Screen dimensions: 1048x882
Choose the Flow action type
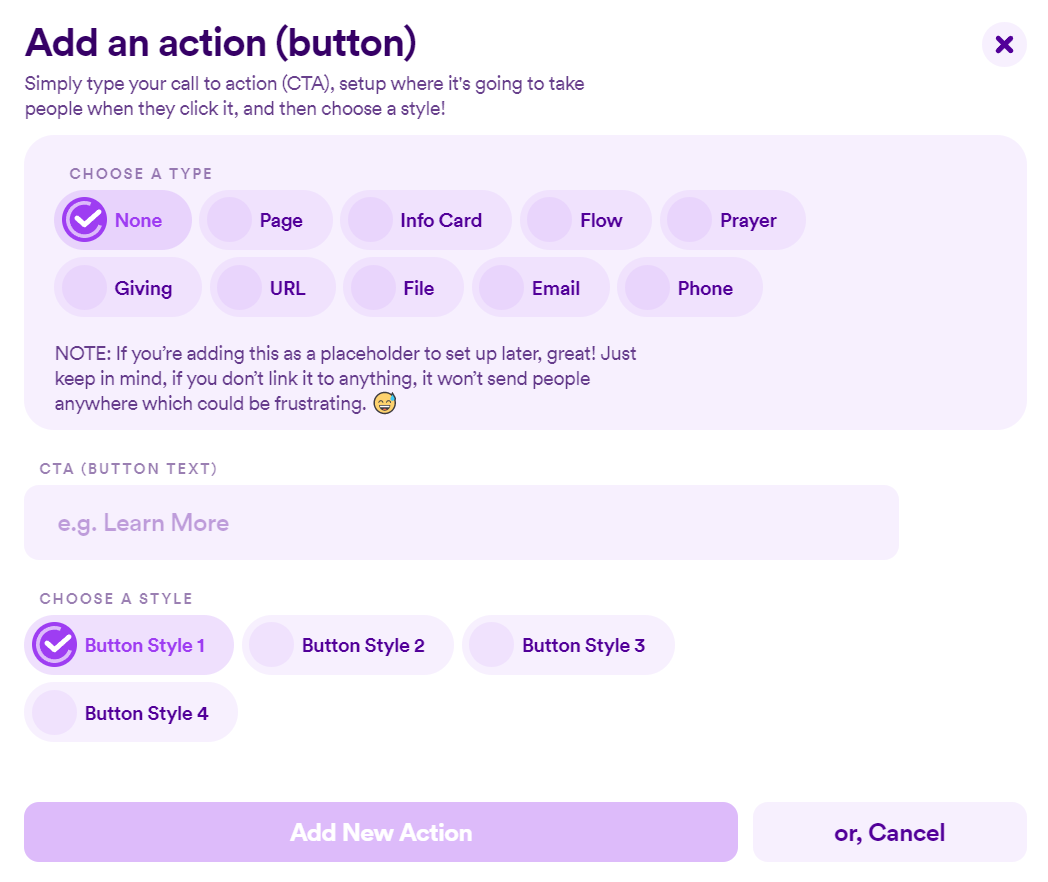coord(586,220)
